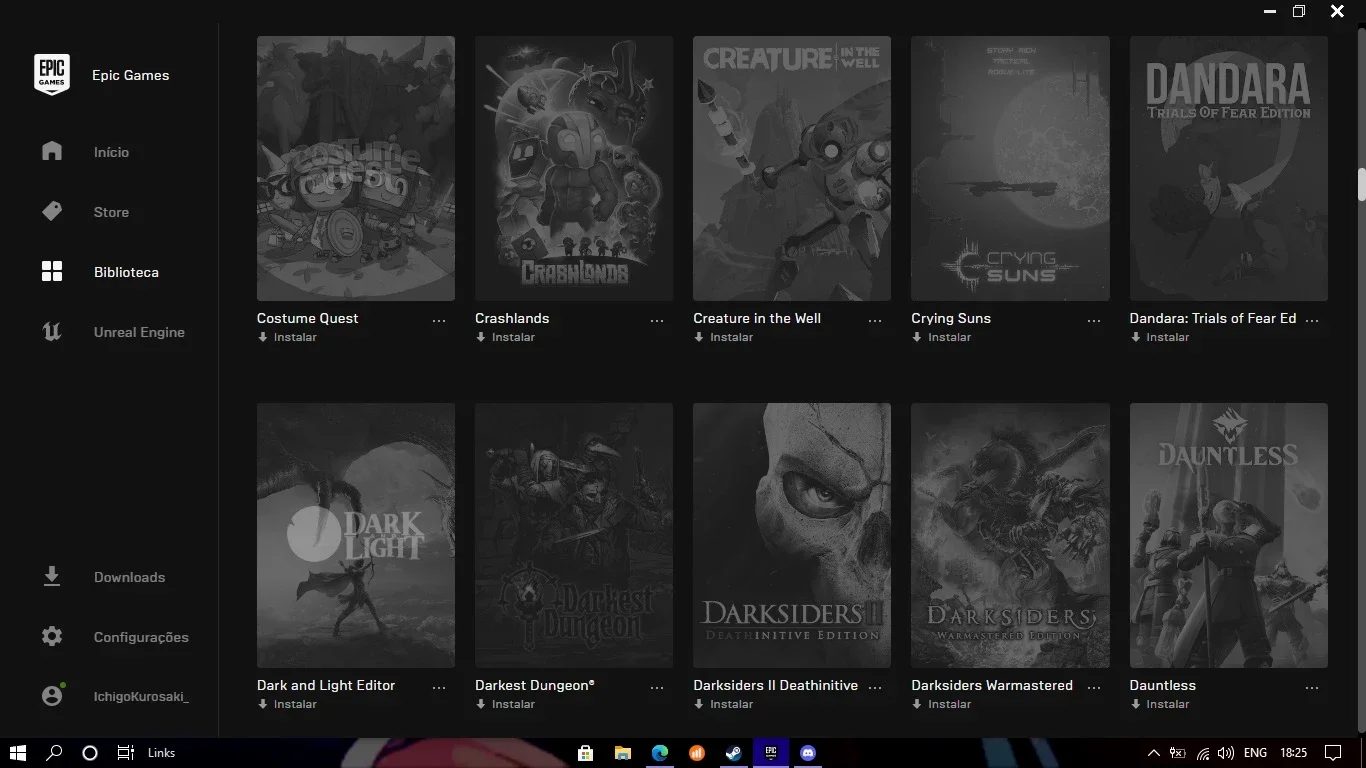Select the Crying Suns cover art
This screenshot has width=1366, height=768.
1010,168
